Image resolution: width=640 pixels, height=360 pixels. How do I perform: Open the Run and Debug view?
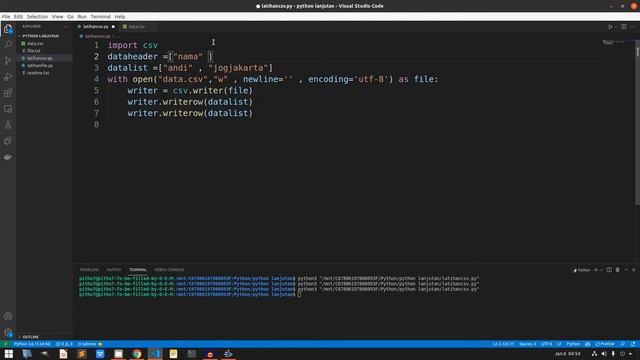coord(8,77)
